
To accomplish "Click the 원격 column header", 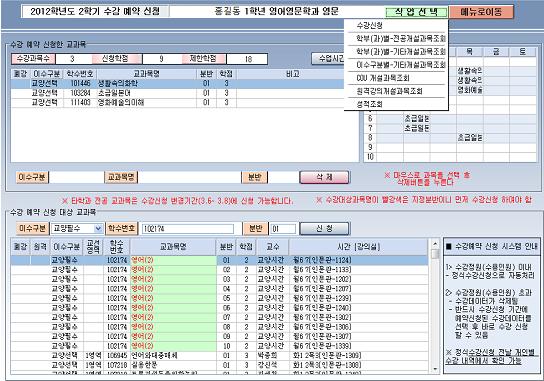I will (40, 247).
